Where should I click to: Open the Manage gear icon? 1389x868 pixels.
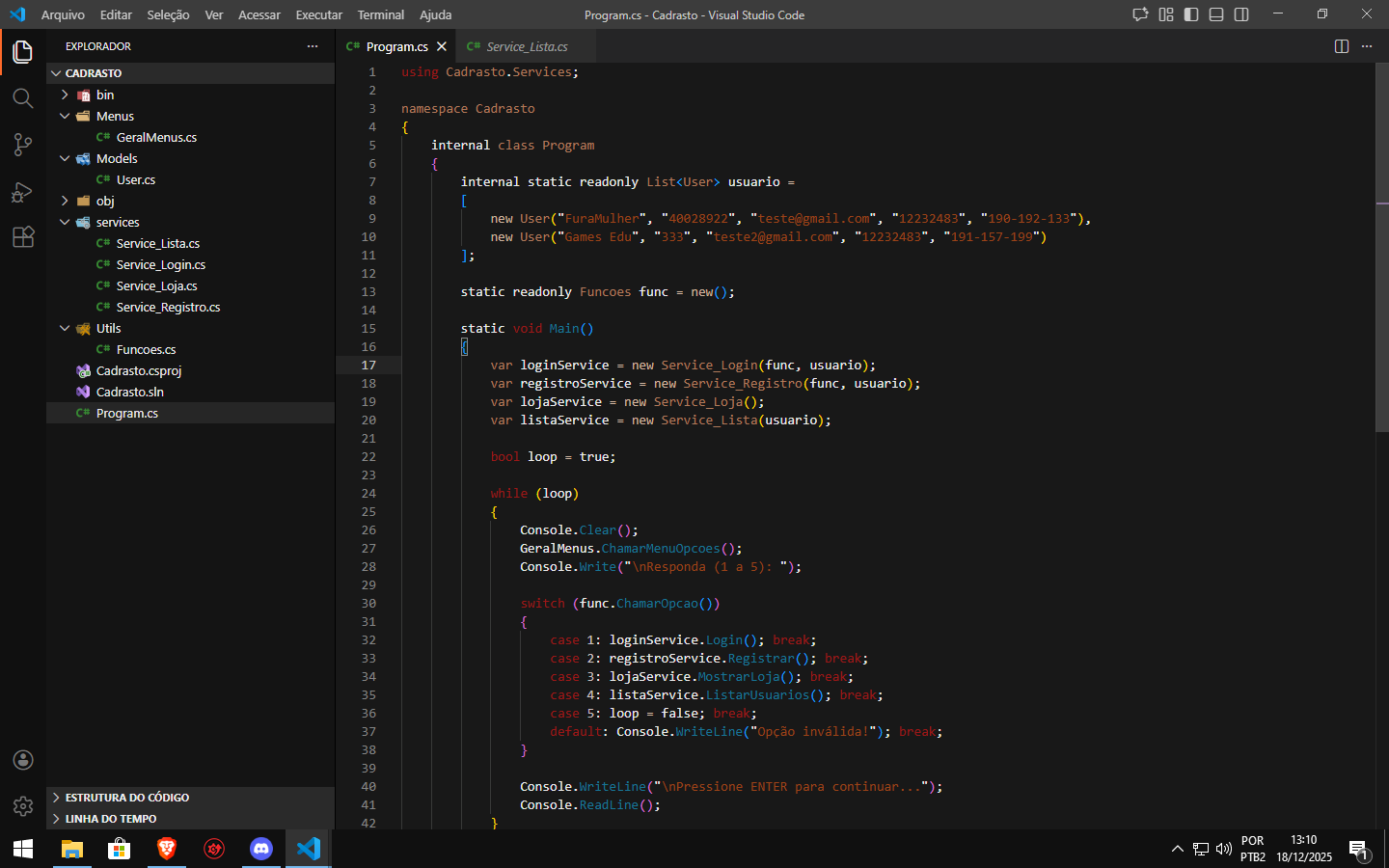[23, 806]
